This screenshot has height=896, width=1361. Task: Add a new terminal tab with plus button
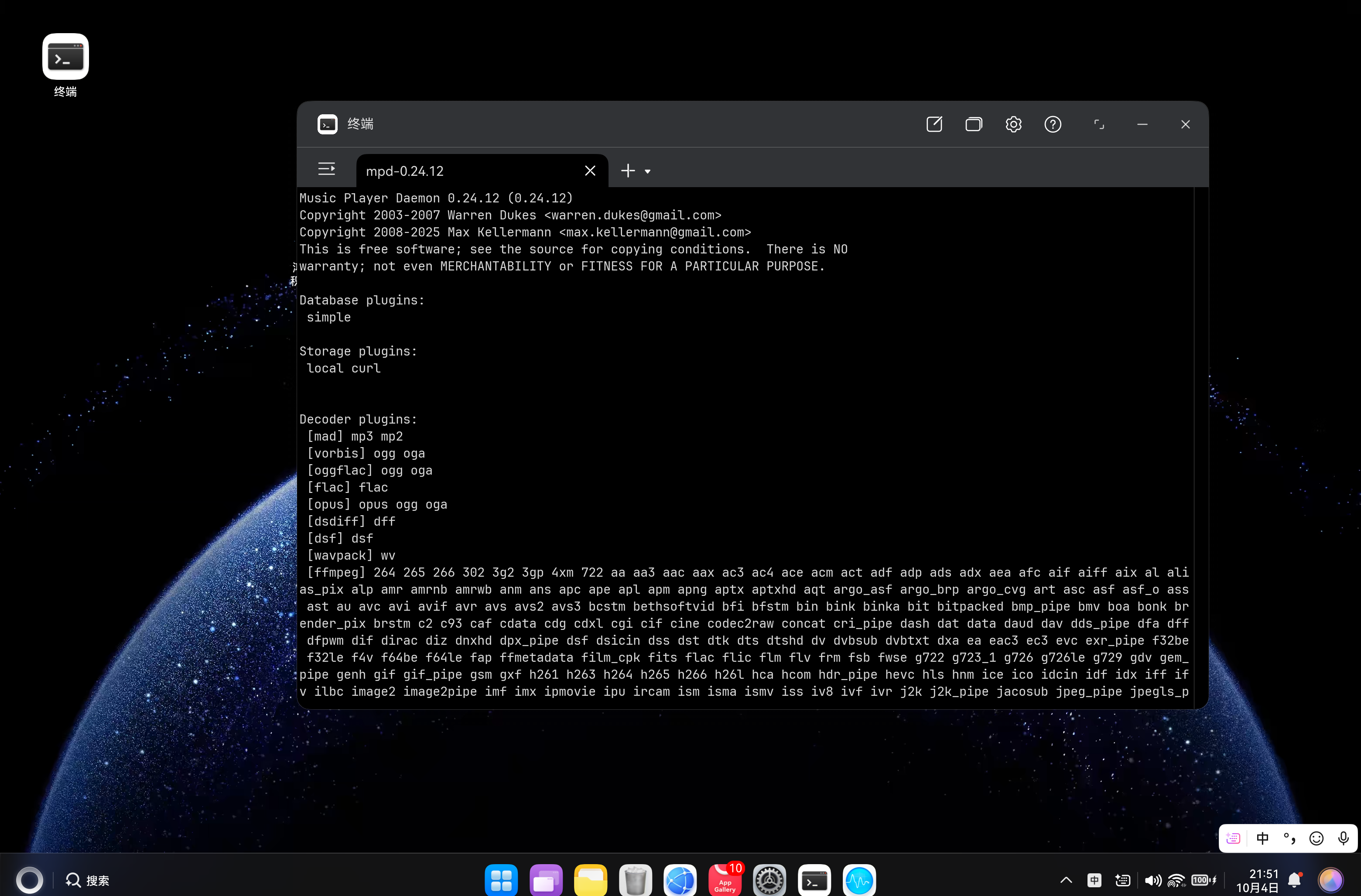click(628, 171)
